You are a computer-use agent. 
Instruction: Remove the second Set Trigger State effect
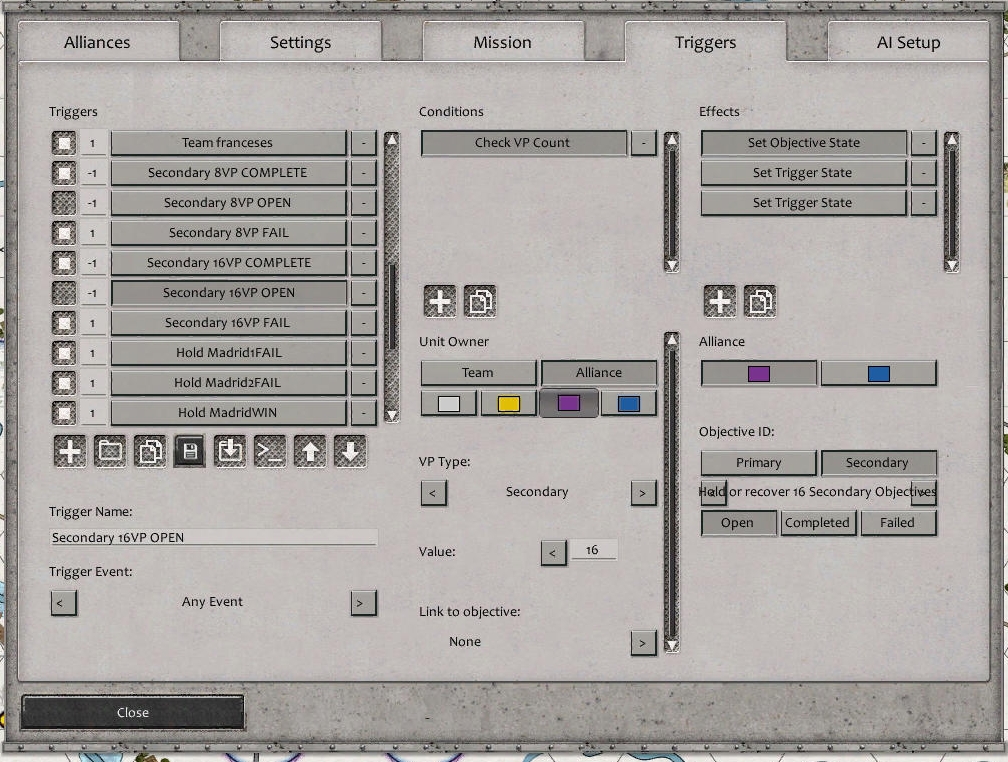coord(924,203)
